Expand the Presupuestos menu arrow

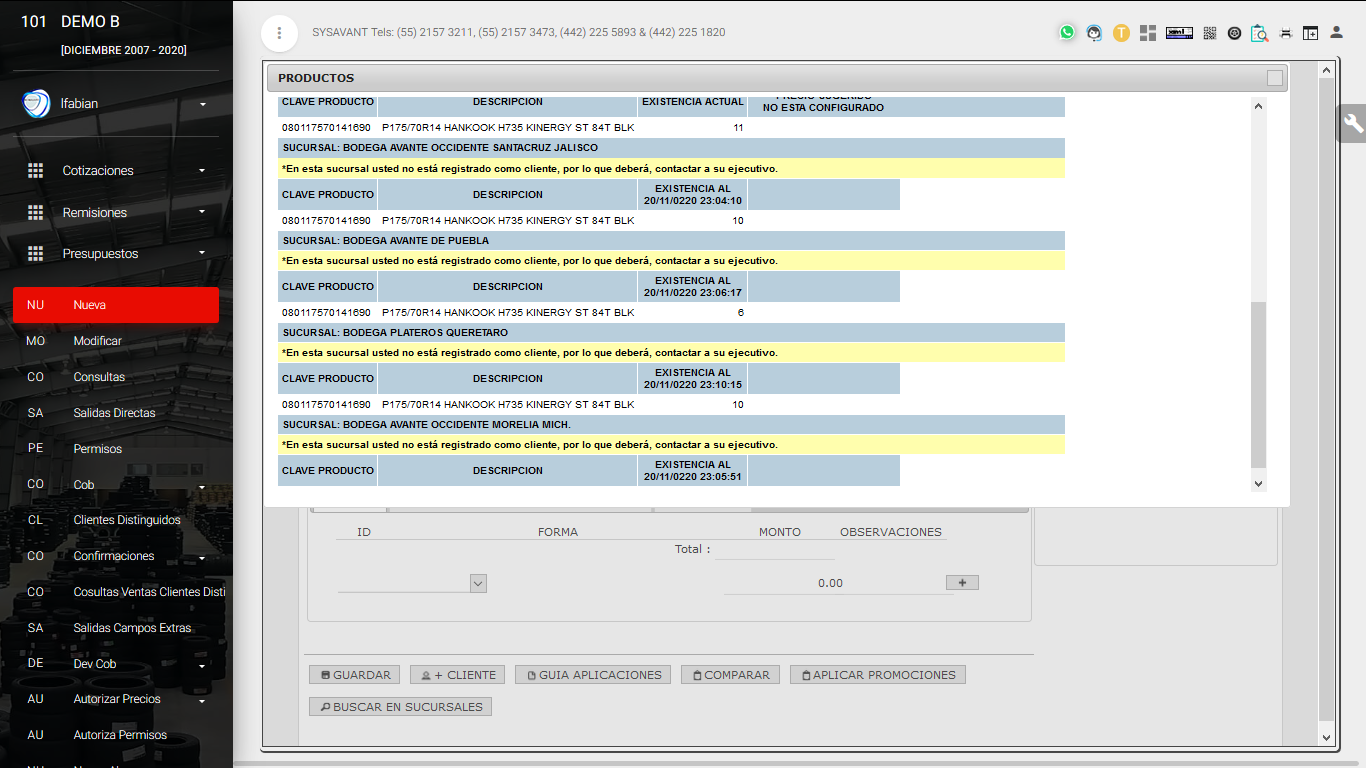pyautogui.click(x=202, y=253)
